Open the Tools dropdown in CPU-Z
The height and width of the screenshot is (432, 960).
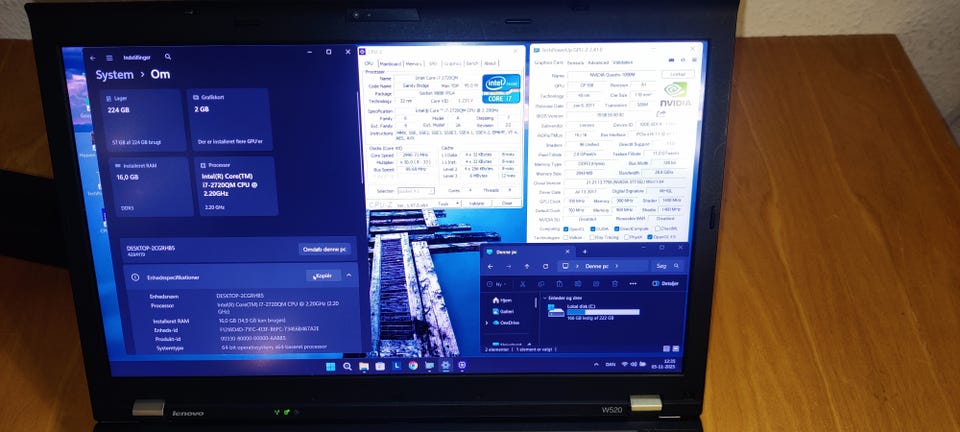click(446, 203)
